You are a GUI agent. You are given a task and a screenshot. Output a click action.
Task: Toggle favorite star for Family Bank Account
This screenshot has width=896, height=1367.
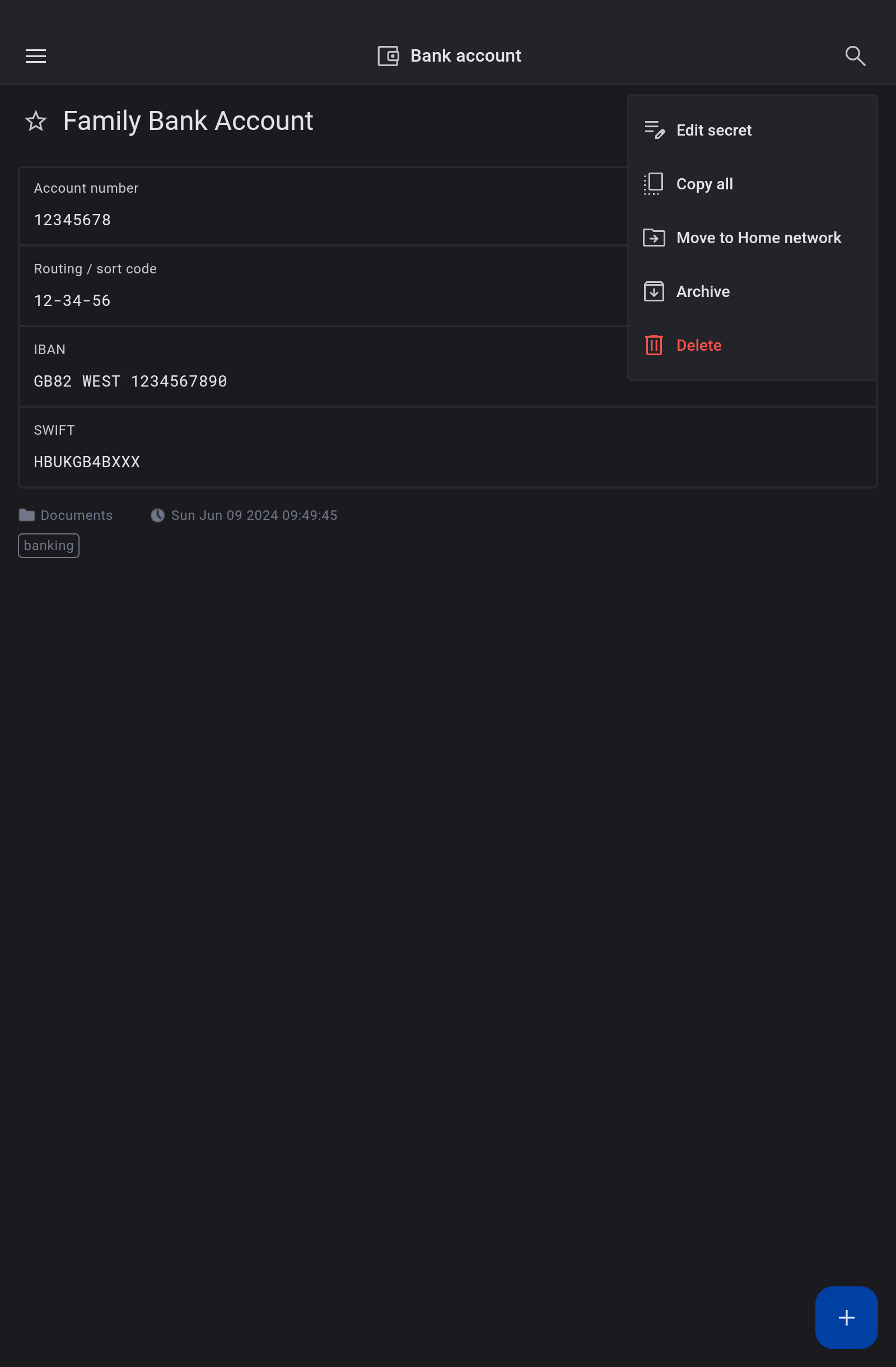click(36, 121)
